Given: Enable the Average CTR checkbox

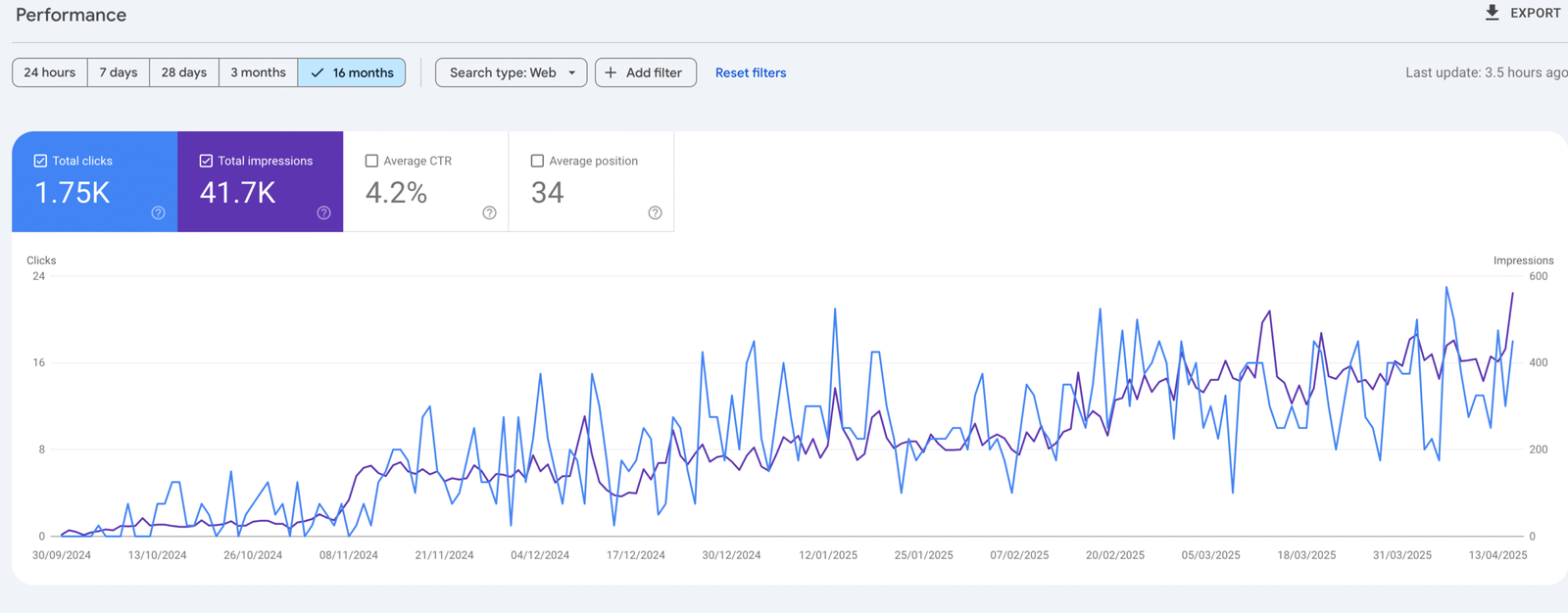Looking at the screenshot, I should pyautogui.click(x=371, y=161).
